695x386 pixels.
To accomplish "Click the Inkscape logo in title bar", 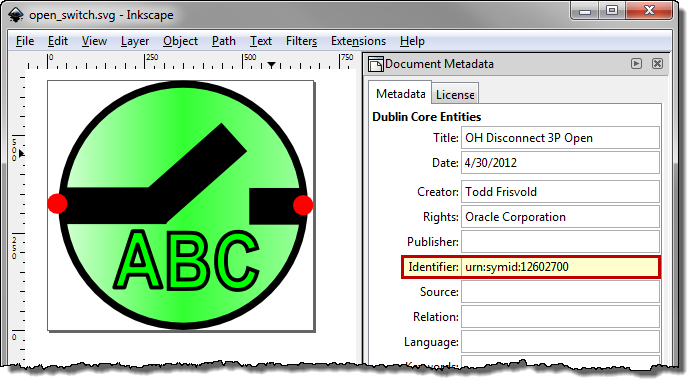I will (x=16, y=15).
